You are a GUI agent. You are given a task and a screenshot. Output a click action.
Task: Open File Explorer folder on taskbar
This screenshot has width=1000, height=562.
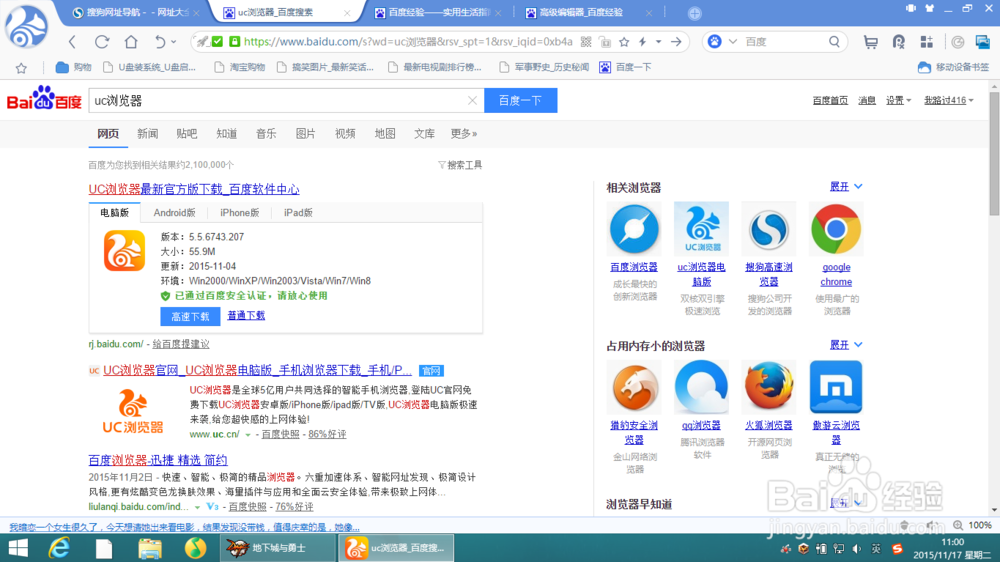150,549
